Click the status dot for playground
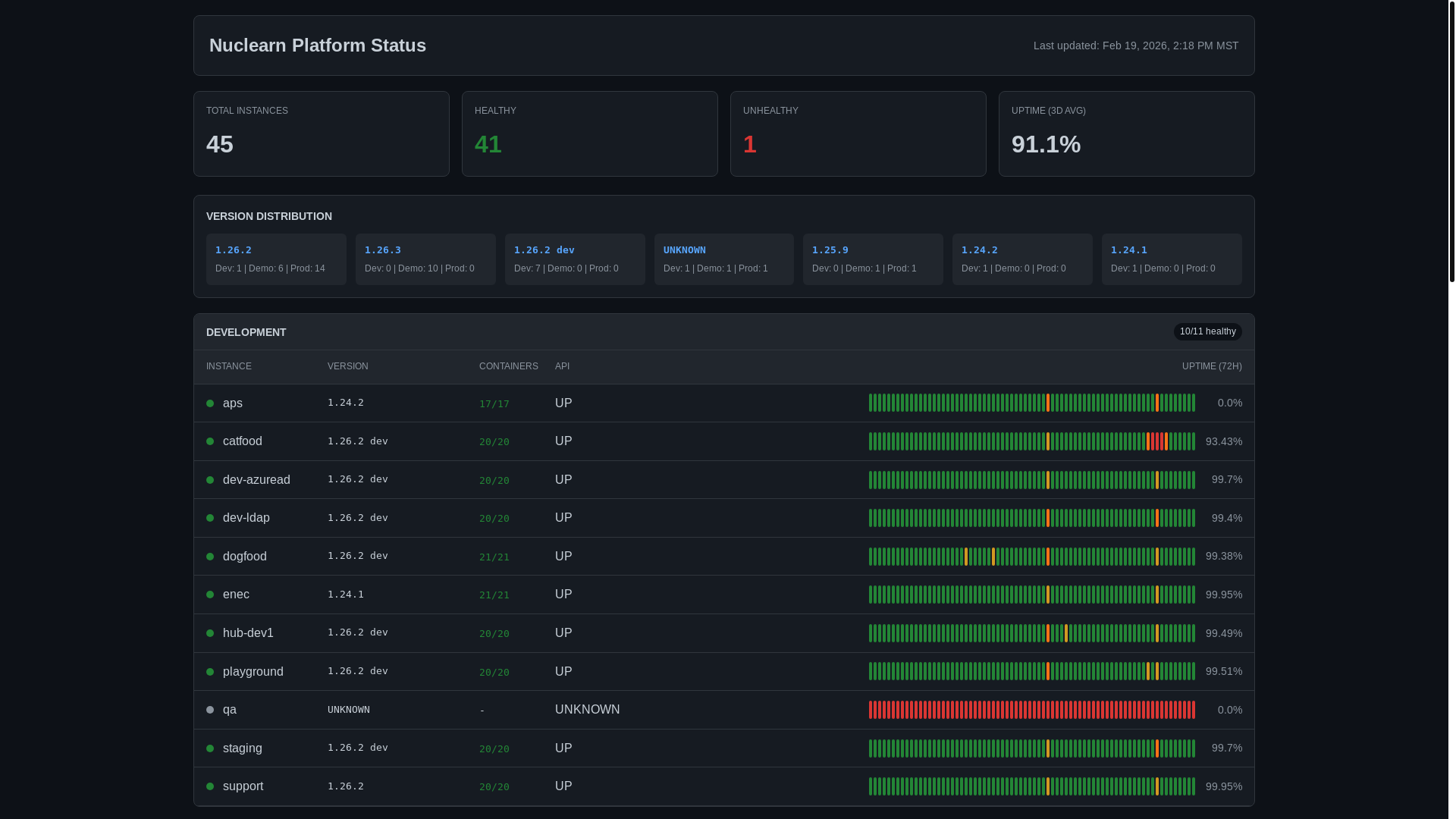Viewport: 1456px width, 819px height. pyautogui.click(x=210, y=672)
